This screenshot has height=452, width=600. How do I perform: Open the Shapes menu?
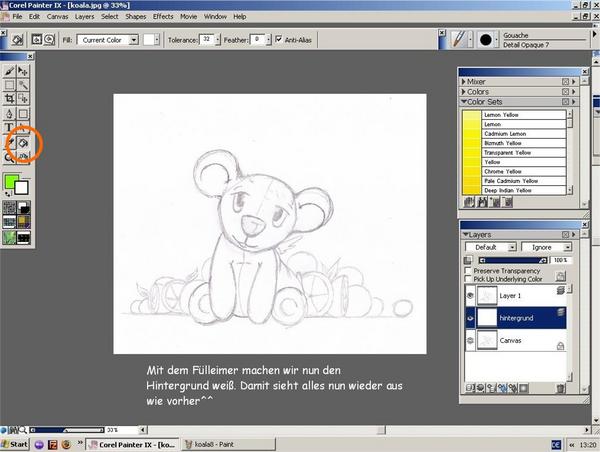click(135, 16)
